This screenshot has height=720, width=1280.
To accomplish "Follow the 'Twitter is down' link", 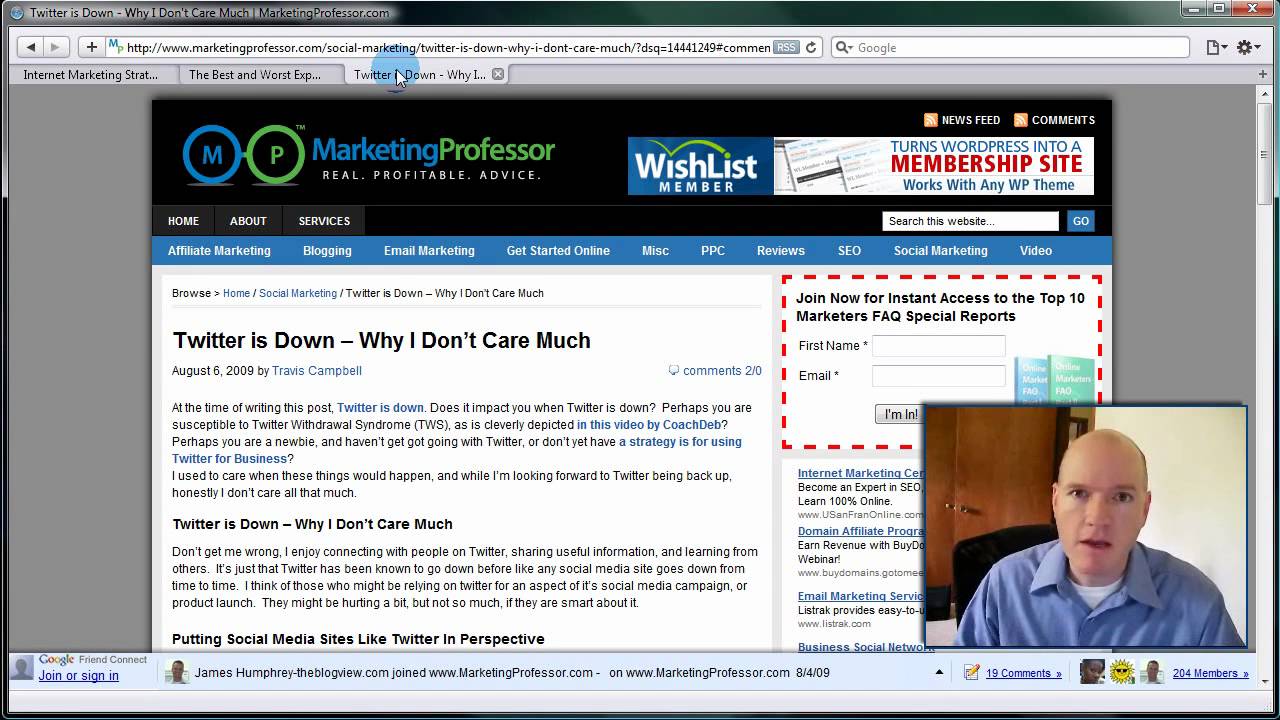I will click(x=380, y=407).
